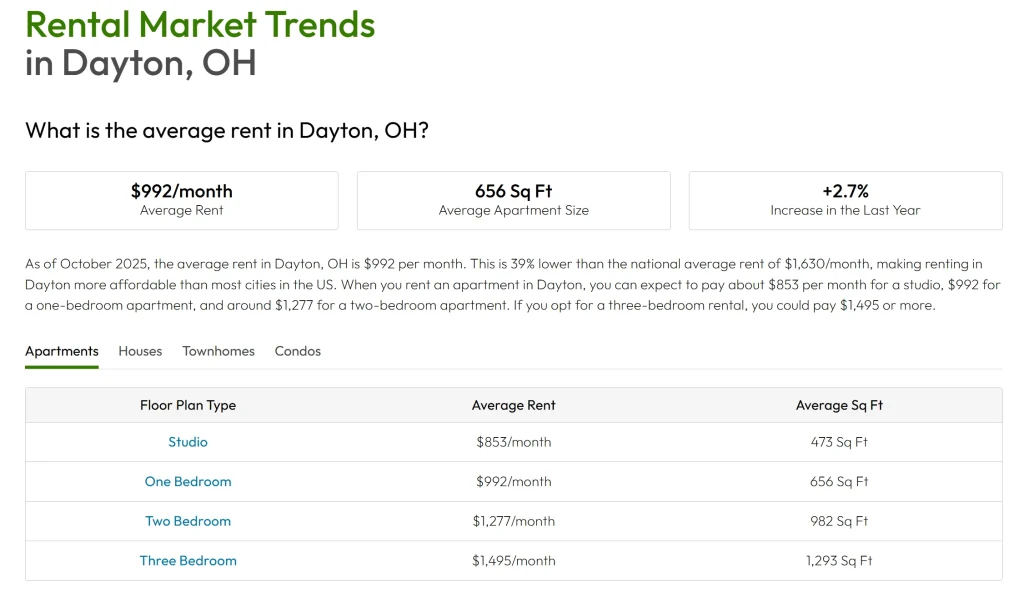Image resolution: width=1024 pixels, height=593 pixels.
Task: Click the +2.7% Increase in the Last Year card
Action: (x=846, y=200)
